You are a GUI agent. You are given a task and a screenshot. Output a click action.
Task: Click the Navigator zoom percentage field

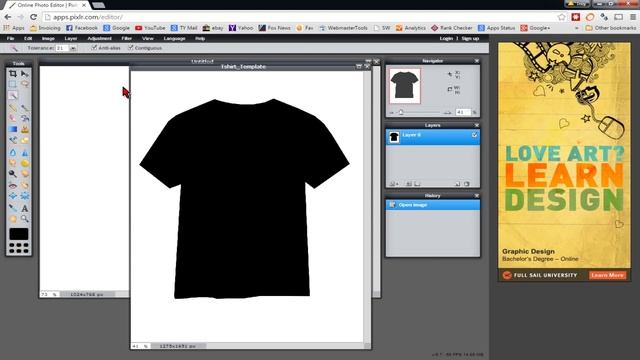click(463, 112)
